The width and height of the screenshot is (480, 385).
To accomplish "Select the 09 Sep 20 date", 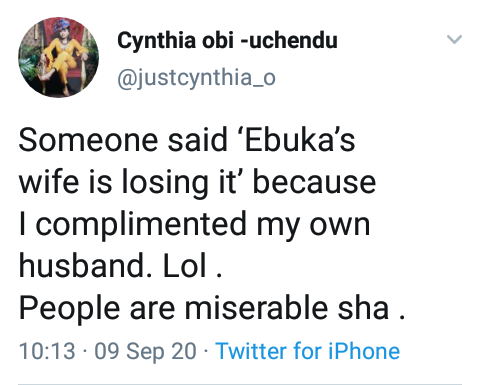I will click(145, 352).
